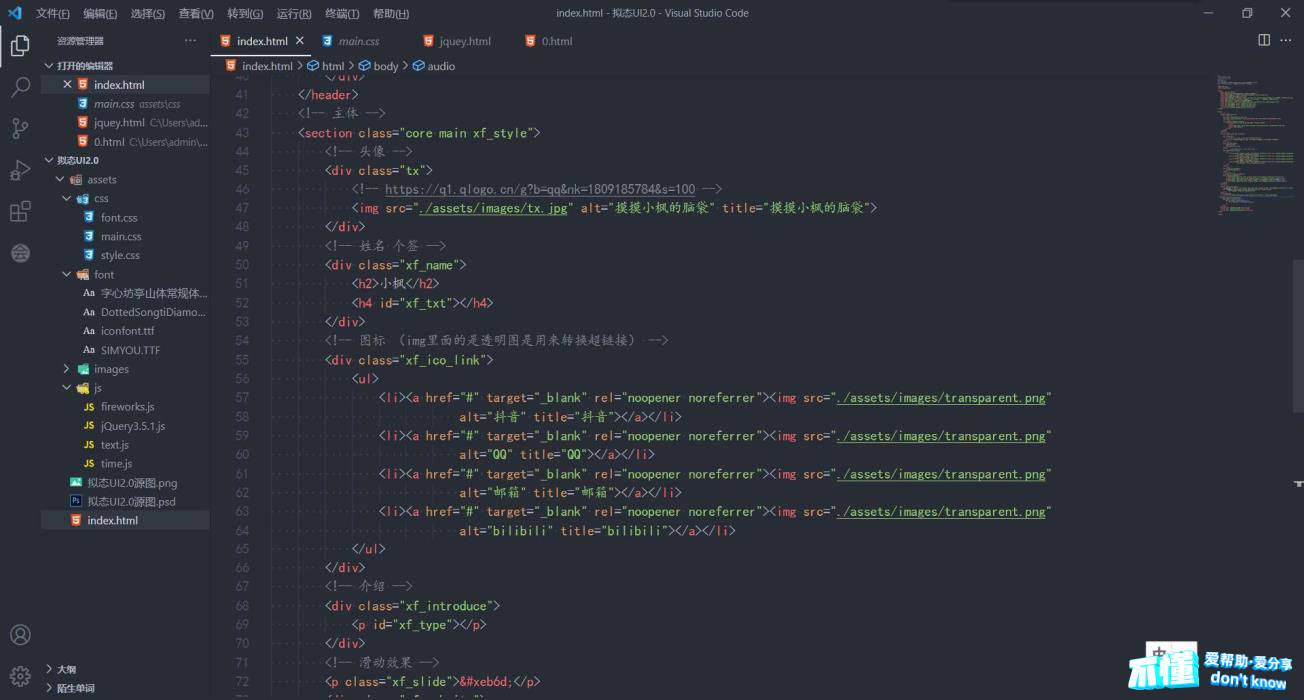Click the code minimap overview
Screen dimensions: 1304x700
(x=1255, y=140)
